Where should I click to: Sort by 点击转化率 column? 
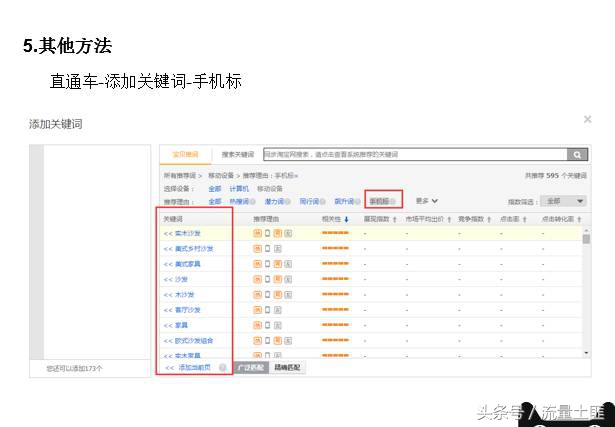point(562,219)
